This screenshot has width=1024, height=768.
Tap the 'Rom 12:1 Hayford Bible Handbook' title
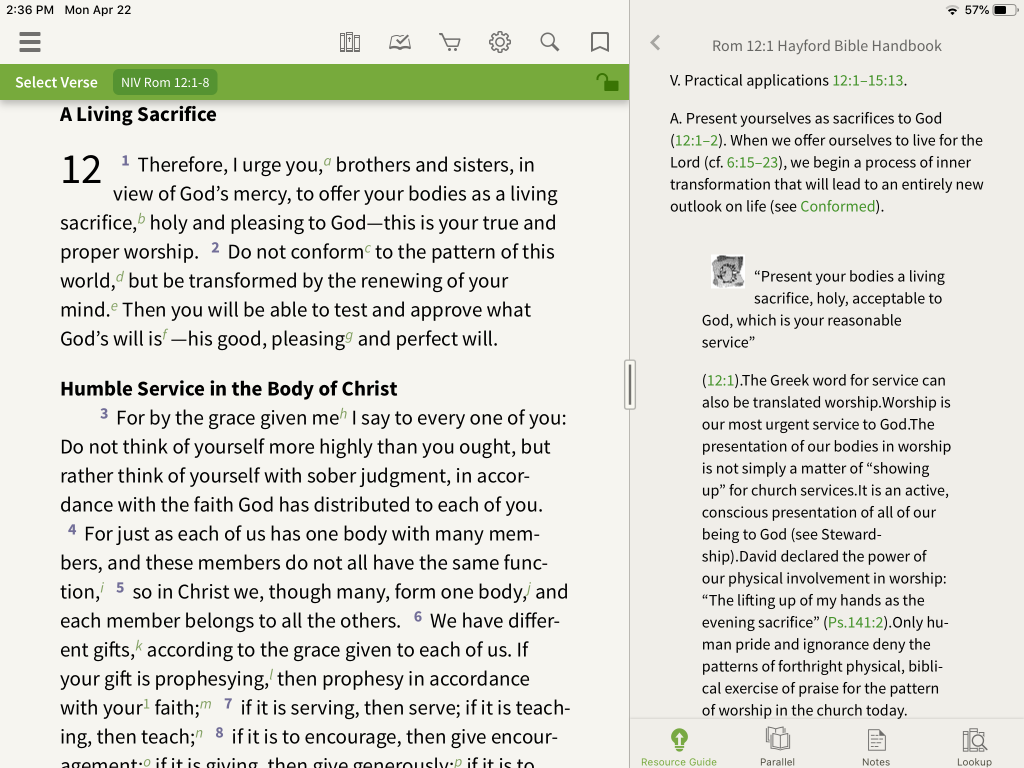827,46
